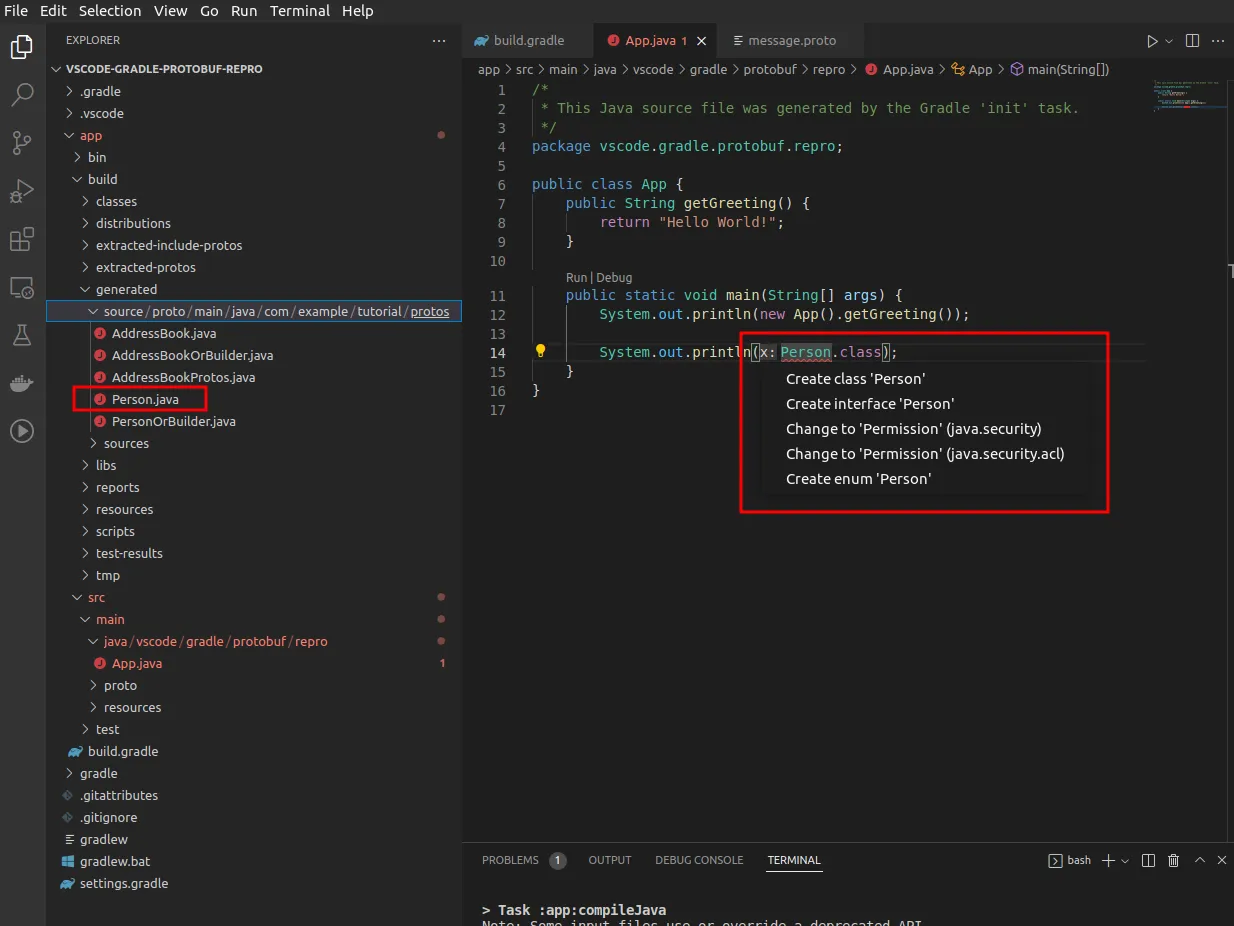Split the terminal panel
The height and width of the screenshot is (926, 1234).
tap(1149, 860)
